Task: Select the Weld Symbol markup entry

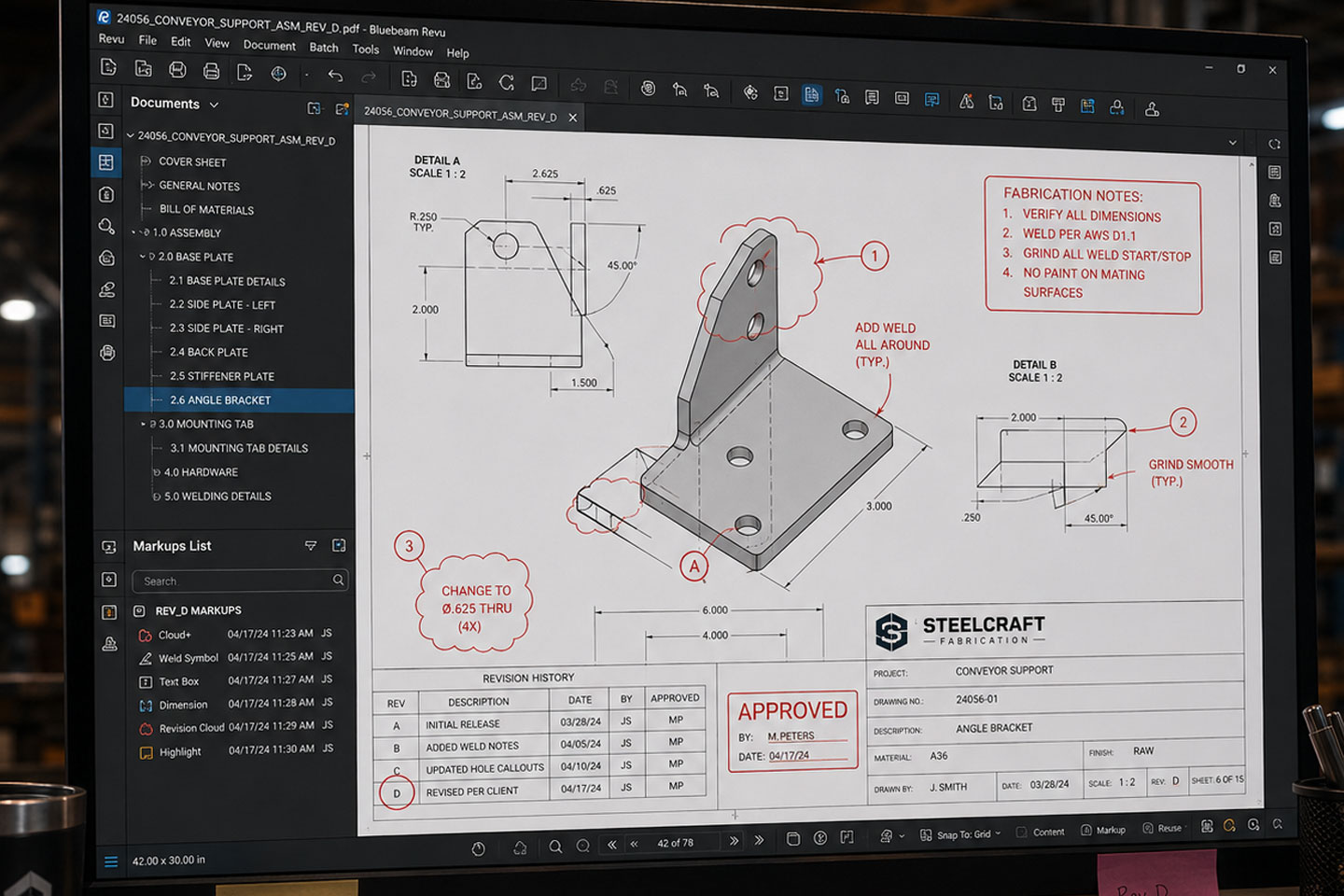Action: (x=235, y=658)
